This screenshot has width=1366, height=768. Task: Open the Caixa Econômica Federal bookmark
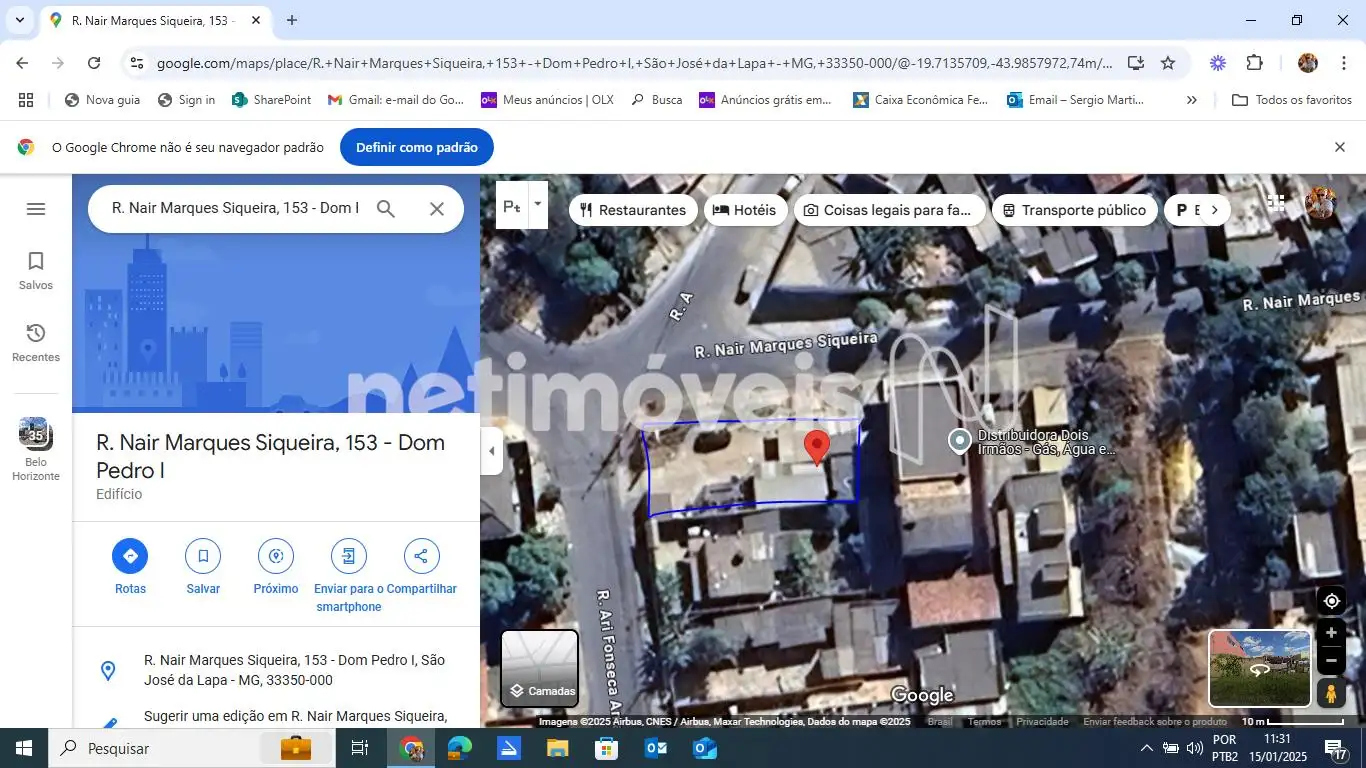click(920, 100)
